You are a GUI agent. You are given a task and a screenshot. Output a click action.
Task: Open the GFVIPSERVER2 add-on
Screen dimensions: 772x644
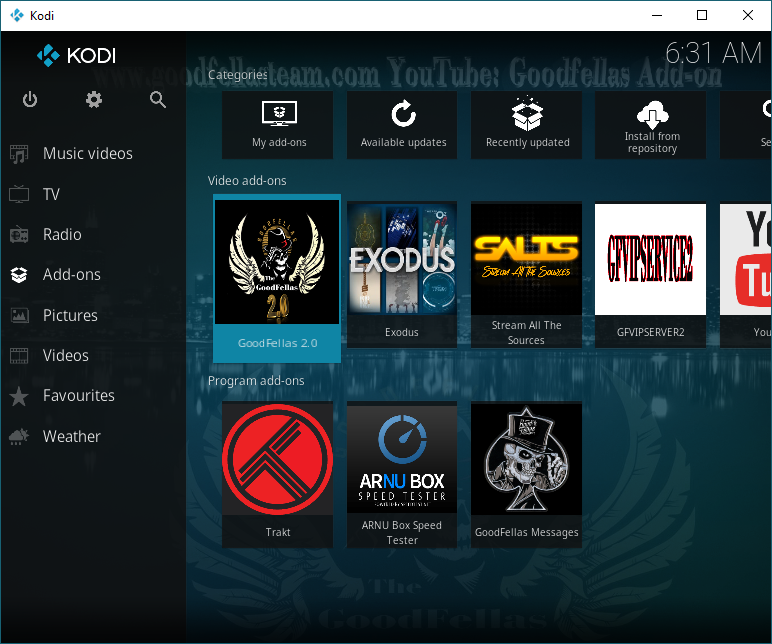pos(651,275)
